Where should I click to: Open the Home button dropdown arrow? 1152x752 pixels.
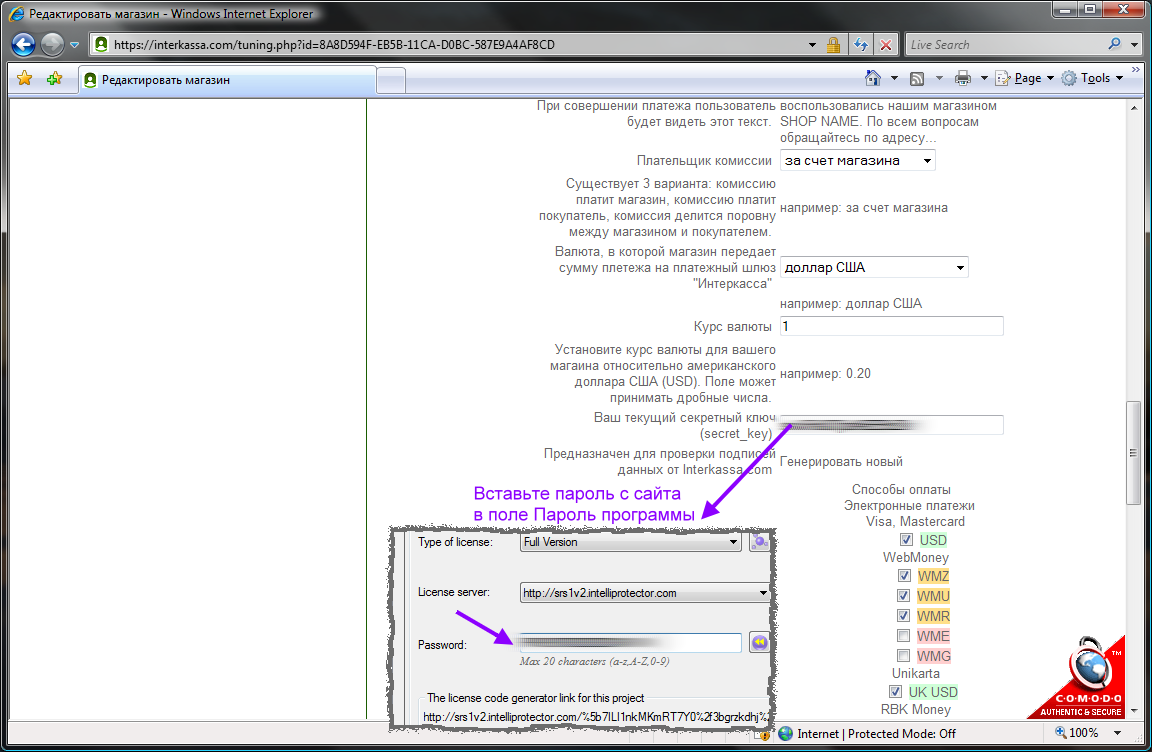click(x=894, y=78)
